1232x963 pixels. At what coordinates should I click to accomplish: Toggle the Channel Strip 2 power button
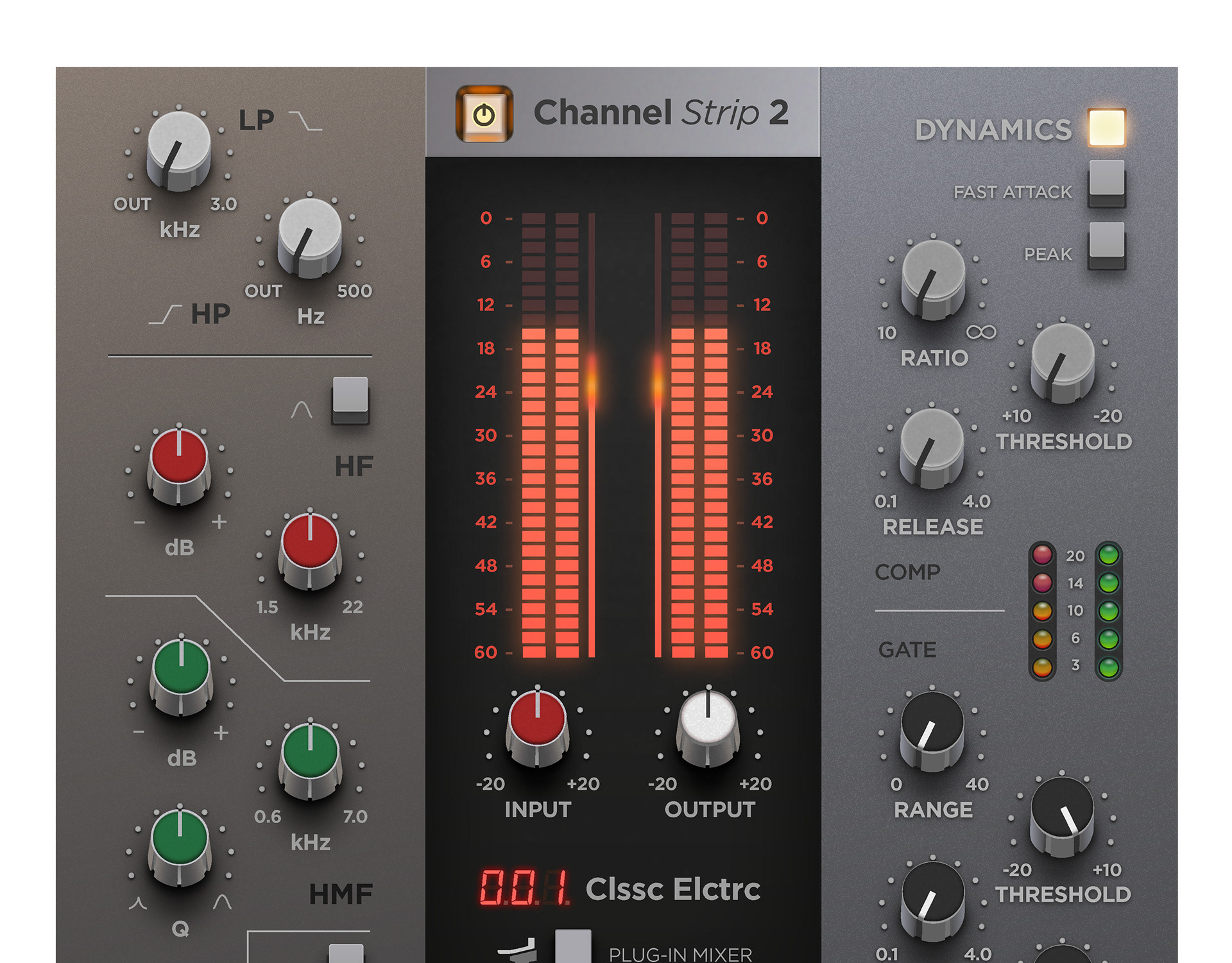484,114
